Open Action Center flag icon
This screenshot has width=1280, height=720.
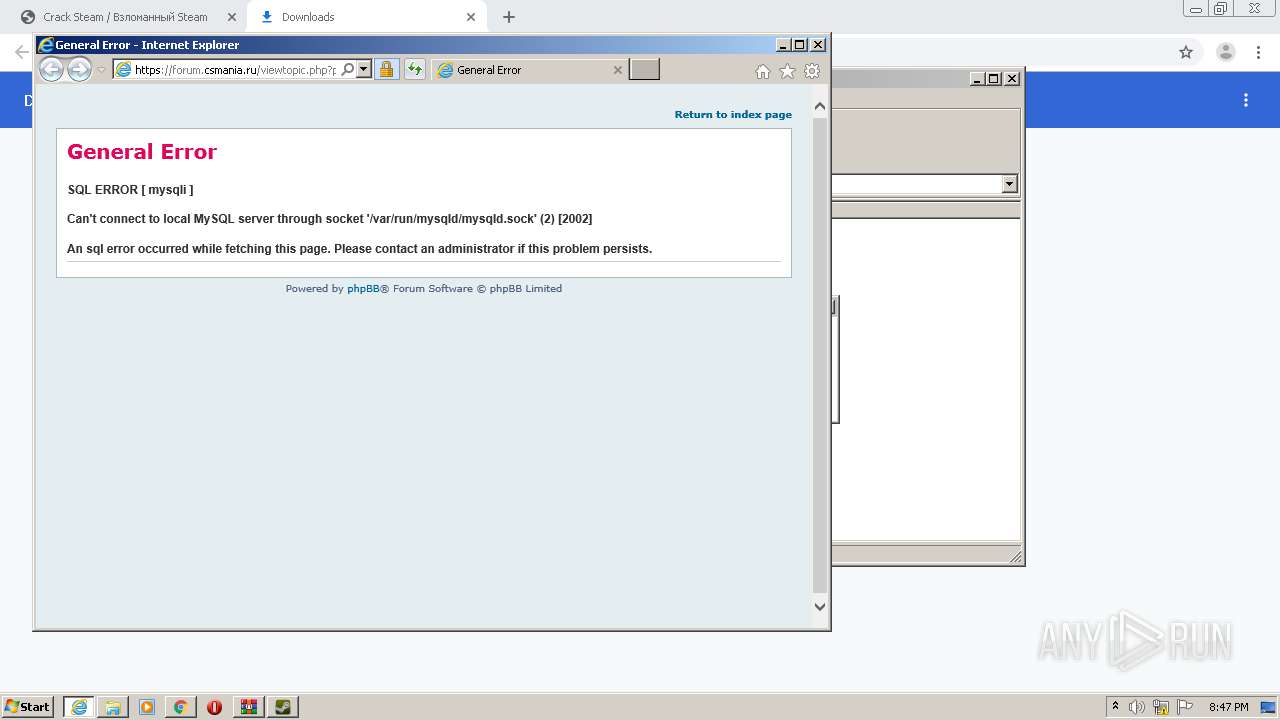(1185, 707)
